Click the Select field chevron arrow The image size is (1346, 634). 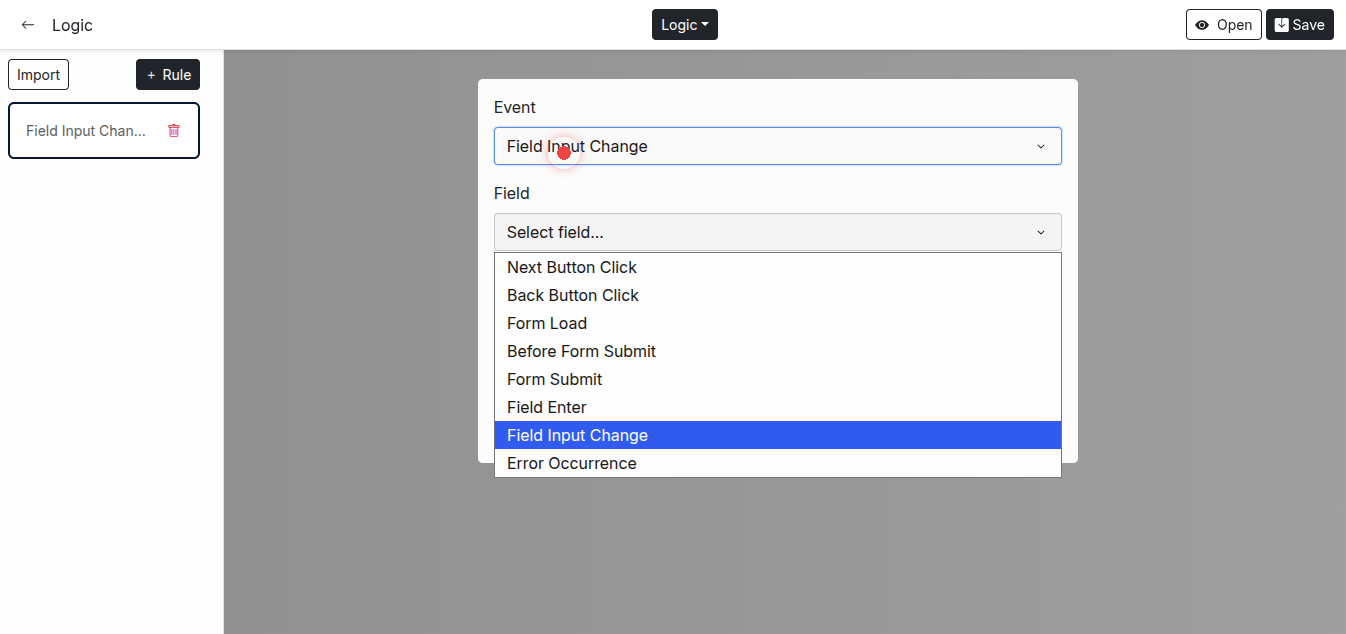click(1040, 233)
